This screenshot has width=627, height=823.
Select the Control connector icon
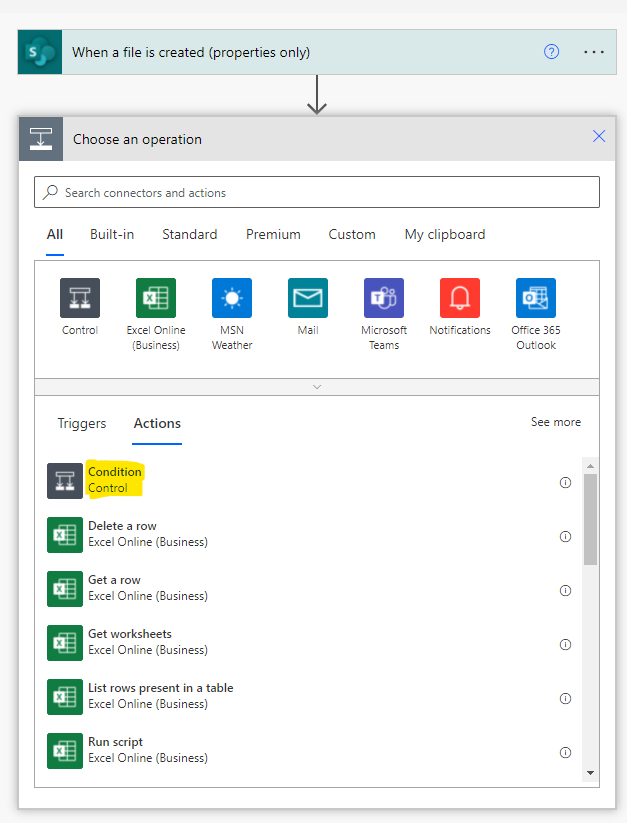coord(80,298)
